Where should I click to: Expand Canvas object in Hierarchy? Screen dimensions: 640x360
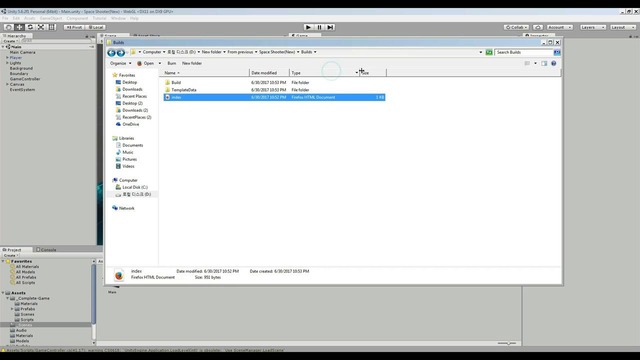tap(7, 84)
